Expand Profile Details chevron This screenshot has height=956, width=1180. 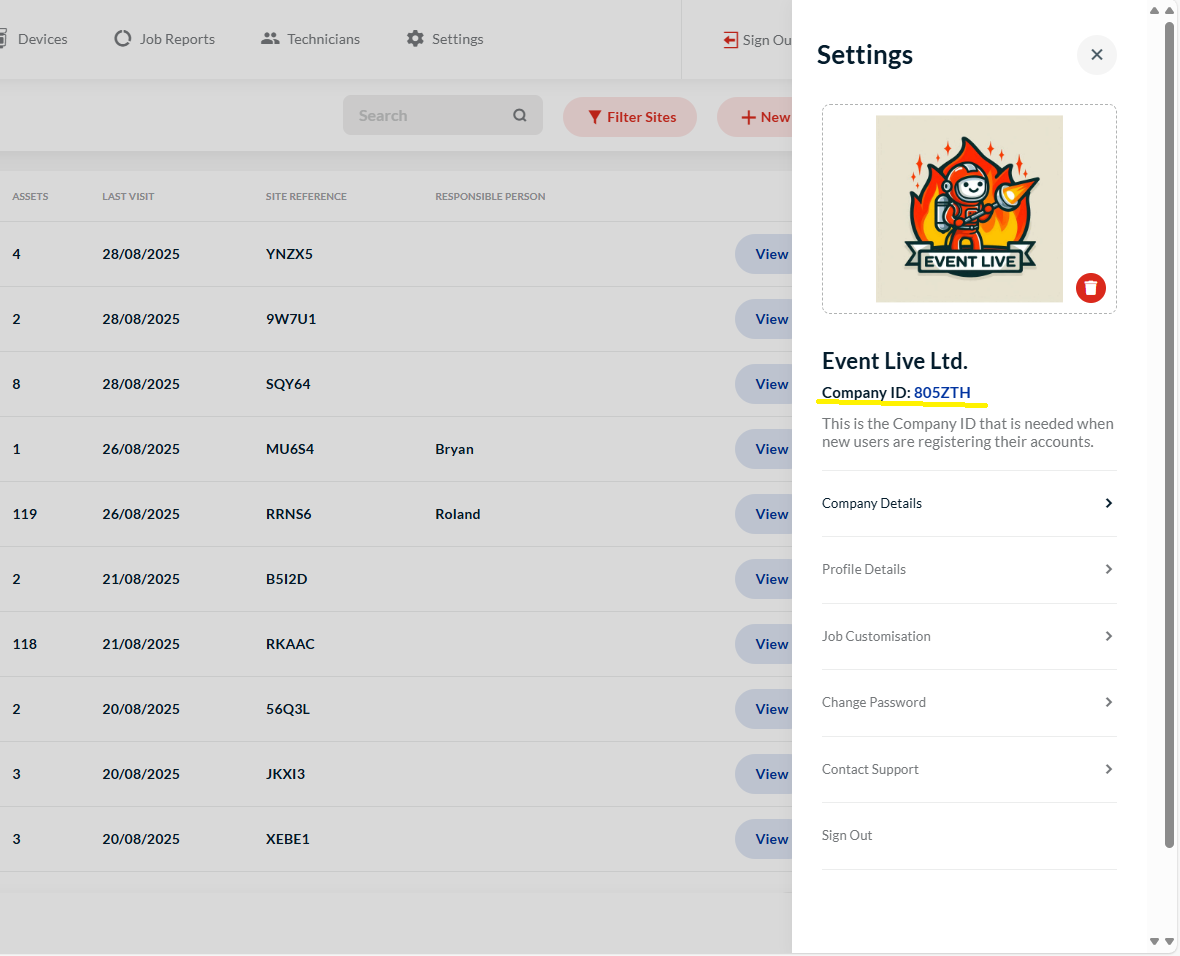1108,569
